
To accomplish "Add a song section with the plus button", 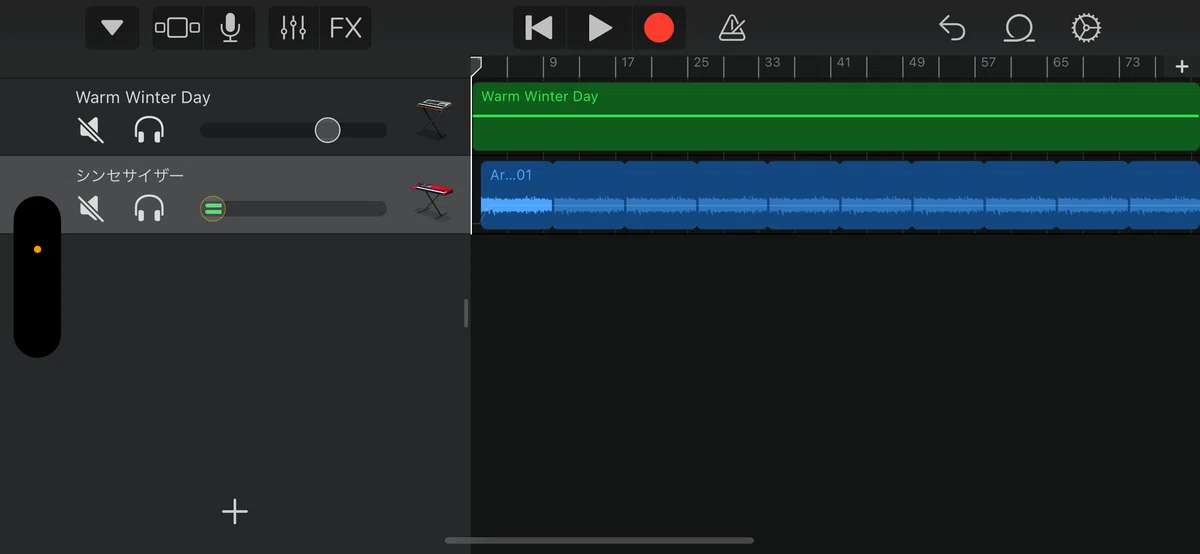I will coord(1182,67).
